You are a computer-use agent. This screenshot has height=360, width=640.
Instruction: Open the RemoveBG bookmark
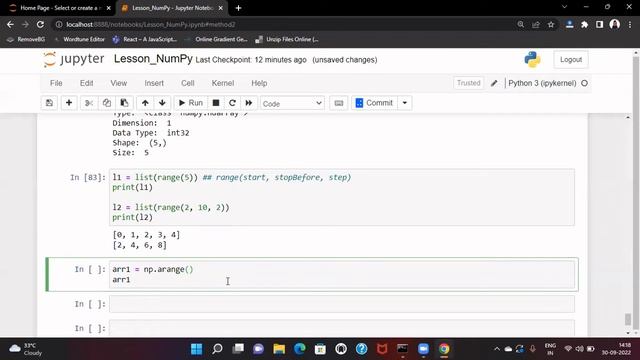click(26, 40)
